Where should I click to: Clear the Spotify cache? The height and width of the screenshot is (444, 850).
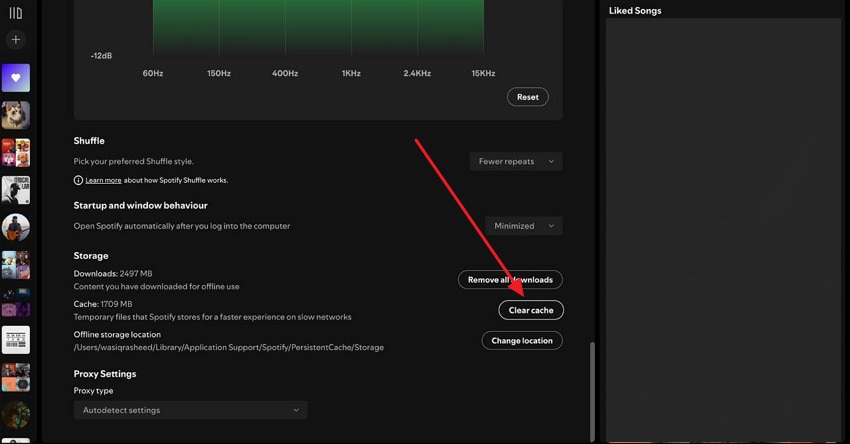531,310
